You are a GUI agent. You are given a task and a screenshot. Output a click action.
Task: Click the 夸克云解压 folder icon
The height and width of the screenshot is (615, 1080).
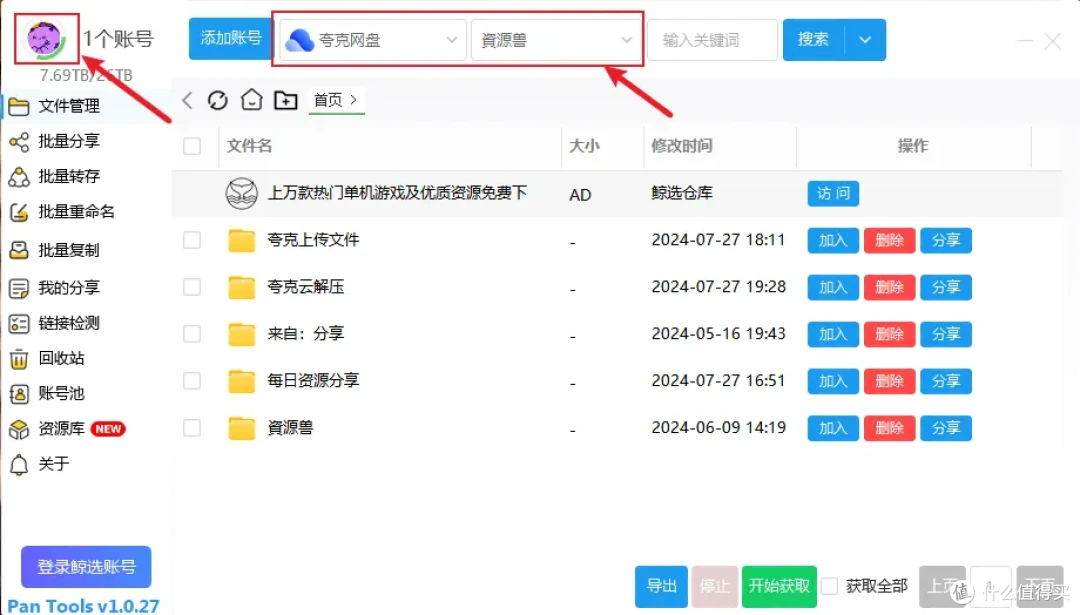coord(242,287)
